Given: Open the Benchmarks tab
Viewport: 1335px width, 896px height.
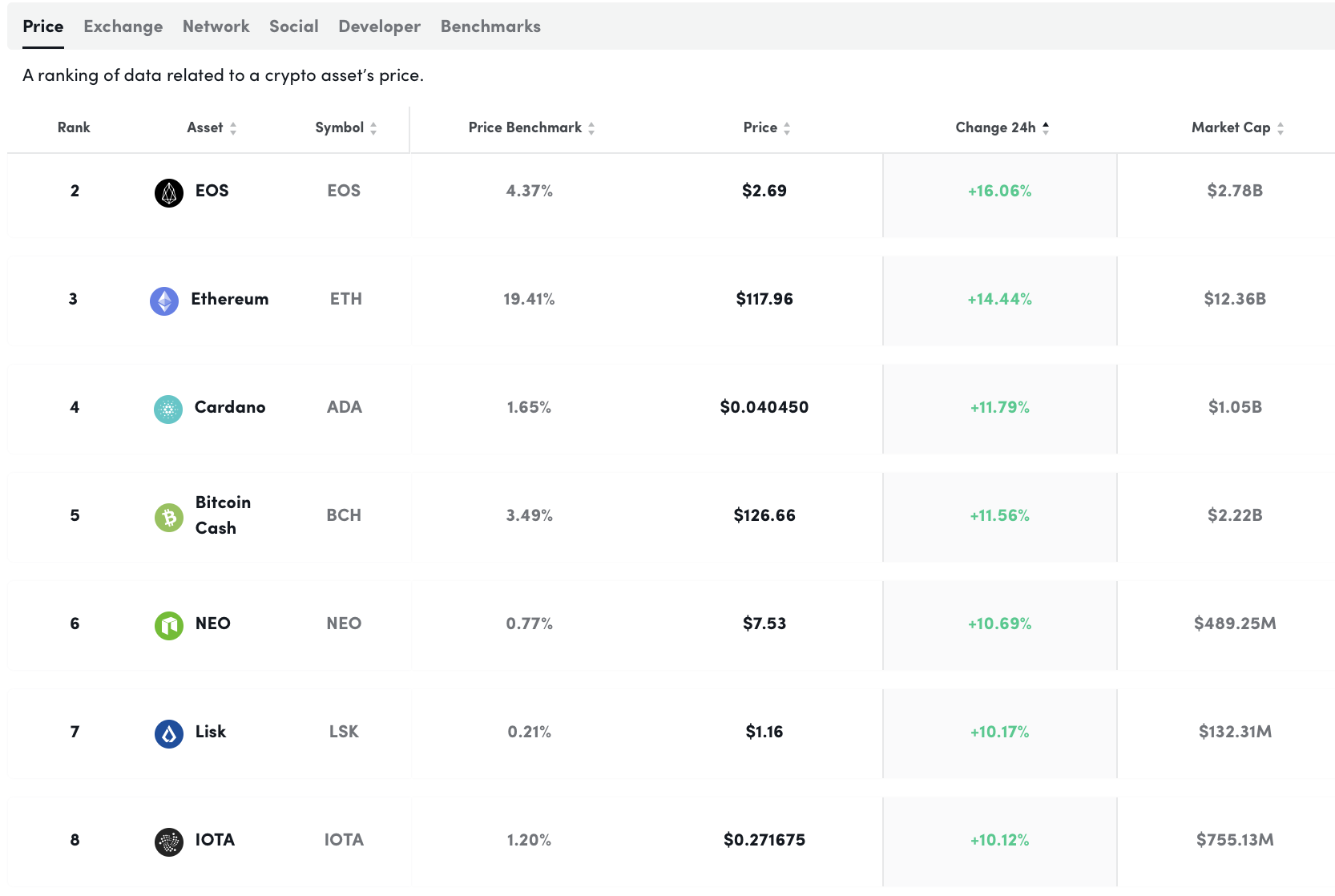Looking at the screenshot, I should [490, 26].
